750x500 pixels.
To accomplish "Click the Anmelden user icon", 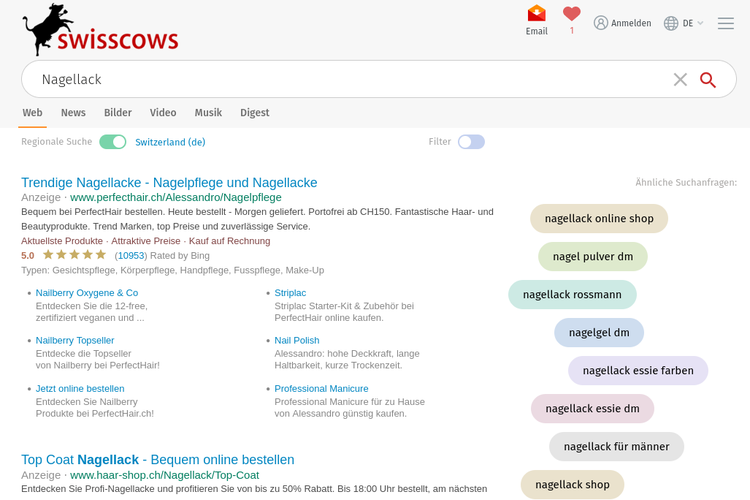I will coord(601,23).
